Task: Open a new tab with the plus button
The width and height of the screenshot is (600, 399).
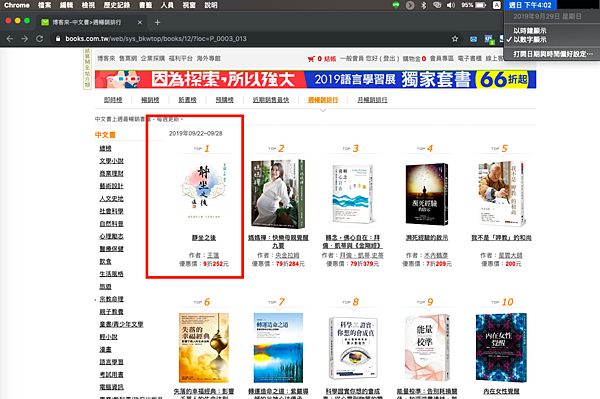Action: 157,22
